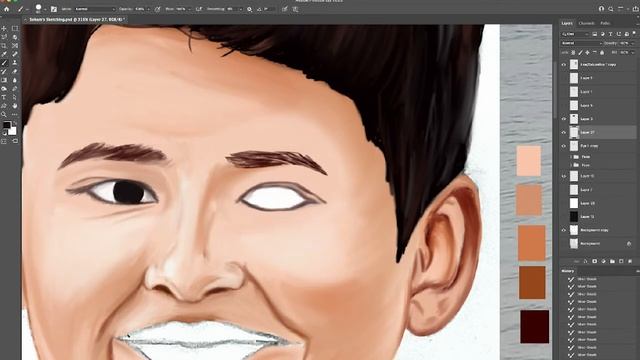Toggle Quick Mask mode
The image size is (640, 360).
click(x=4, y=141)
